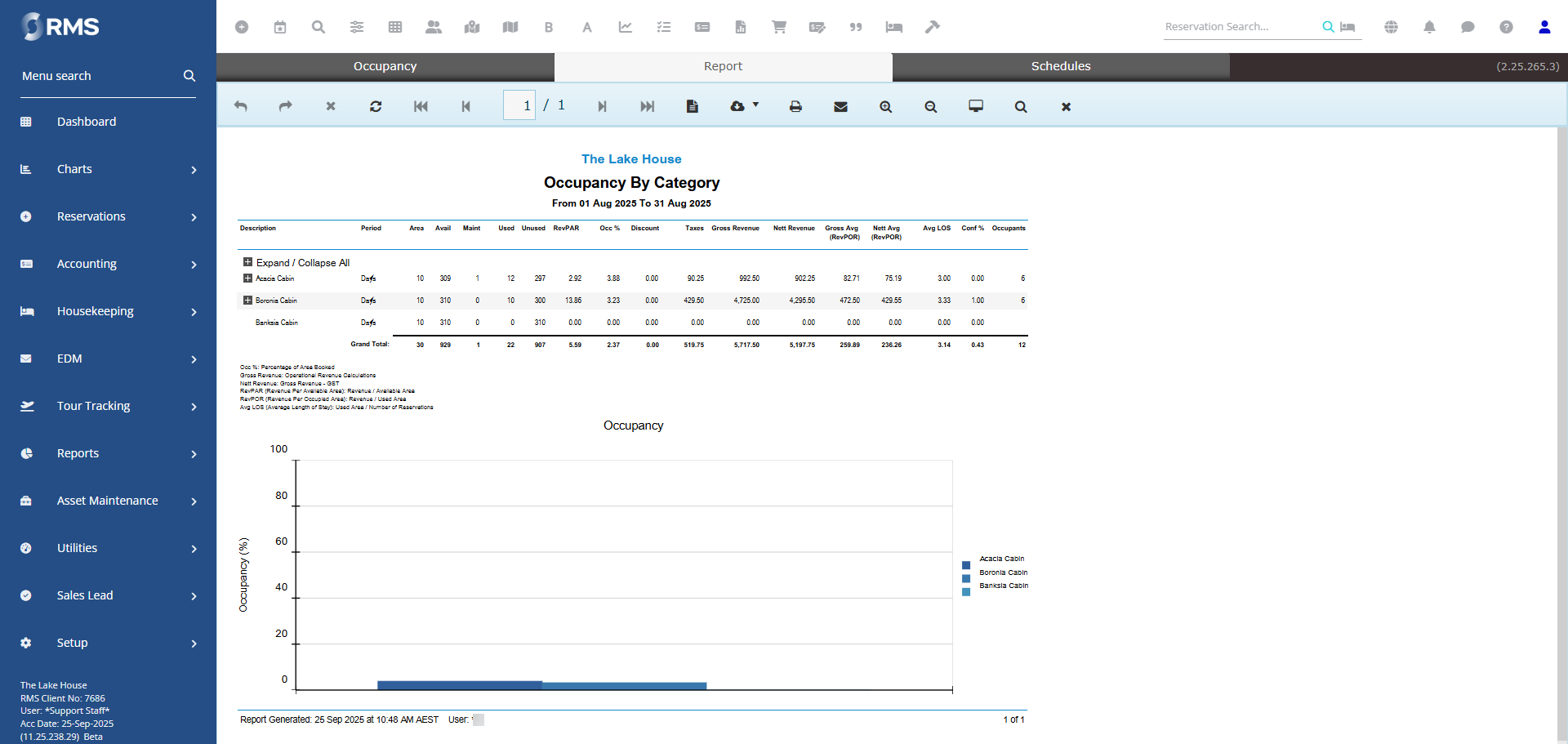Click the delete X icon in report toolbar

pos(331,106)
